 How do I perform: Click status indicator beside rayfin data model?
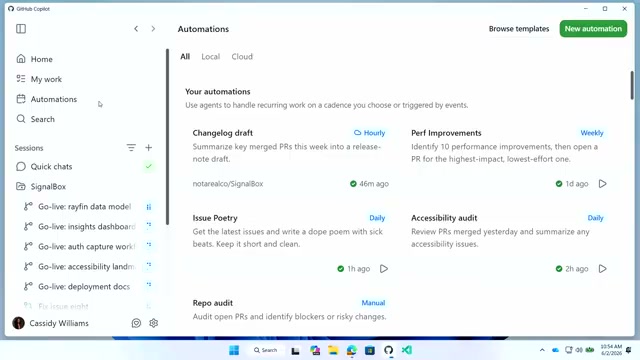coord(149,207)
